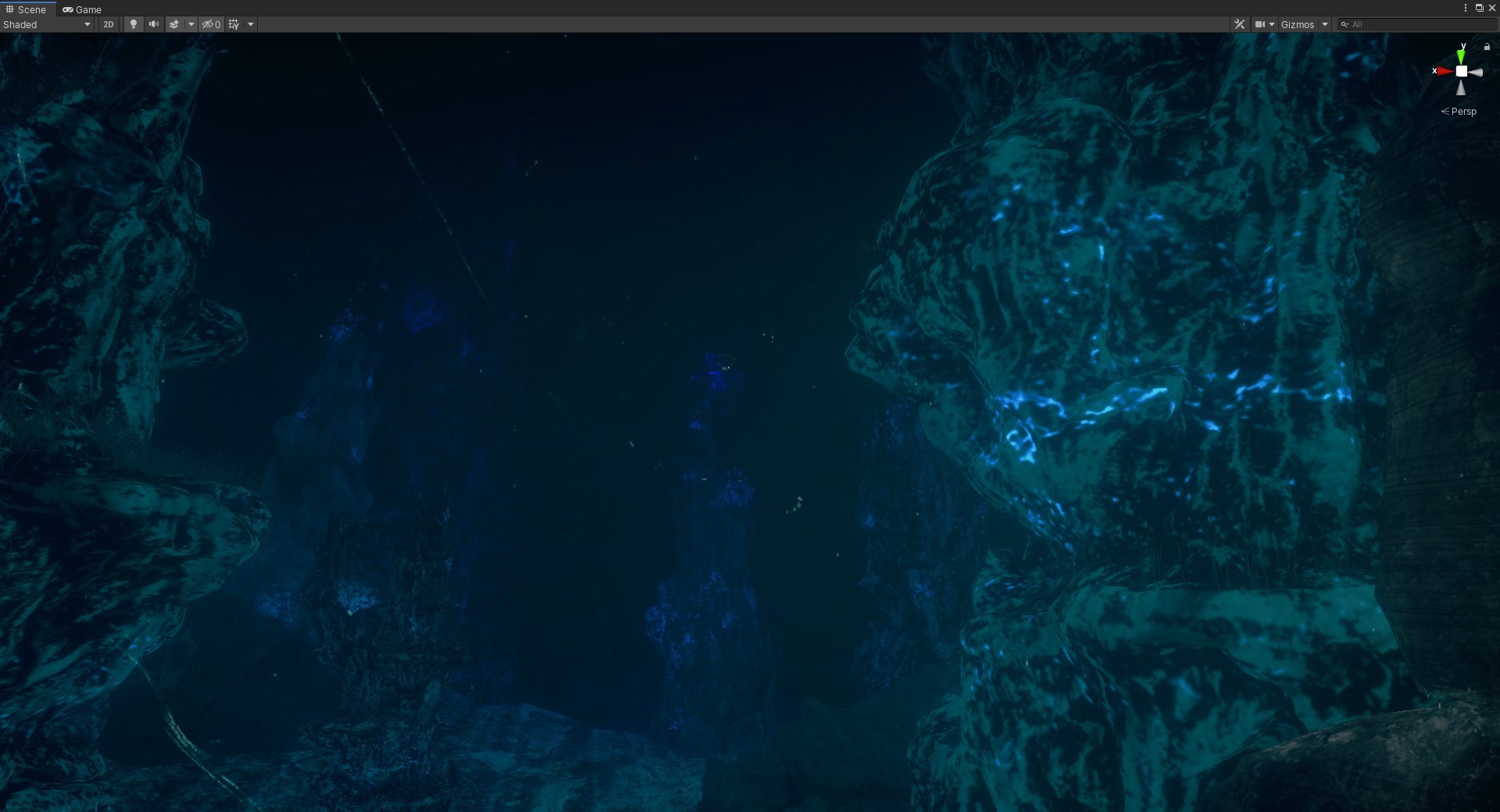1500x812 pixels.
Task: Open the scene effects dropdown arrow
Action: (x=191, y=24)
